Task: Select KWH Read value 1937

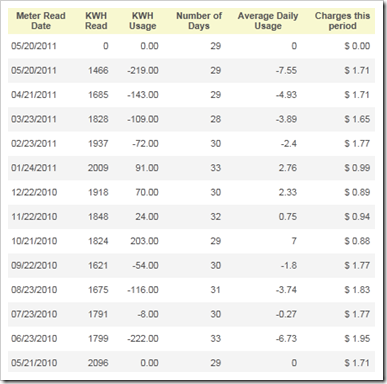Action: tap(98, 143)
